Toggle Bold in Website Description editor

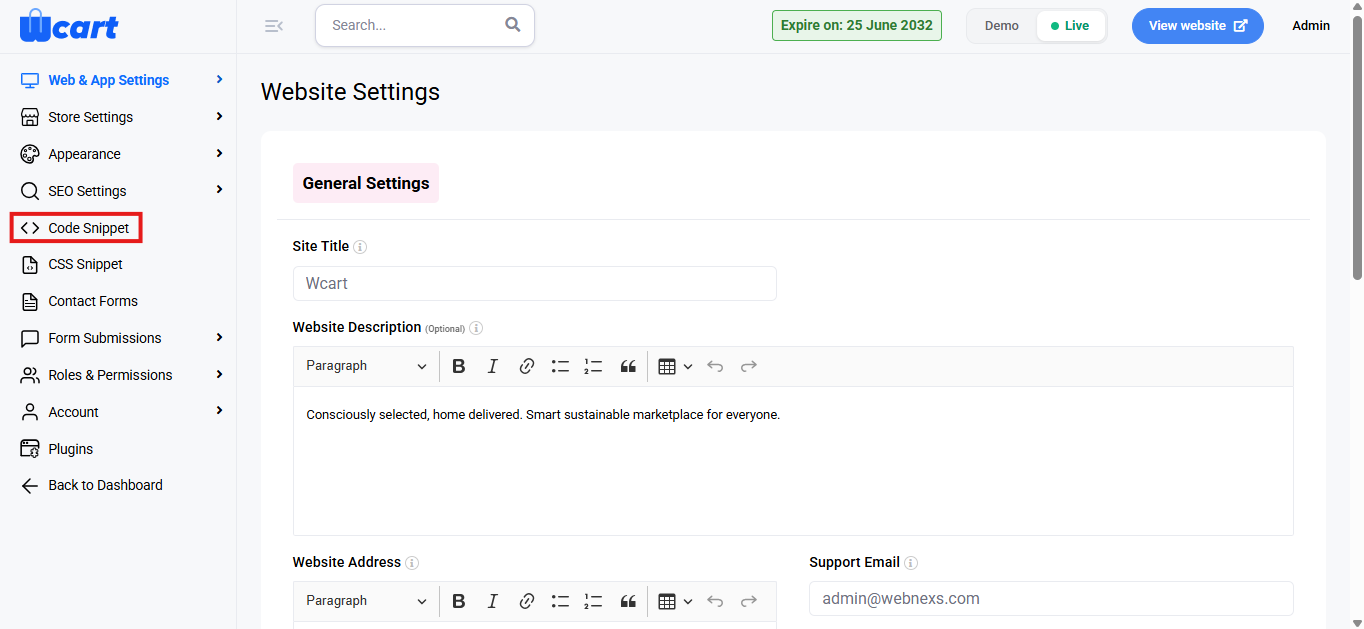click(x=459, y=366)
